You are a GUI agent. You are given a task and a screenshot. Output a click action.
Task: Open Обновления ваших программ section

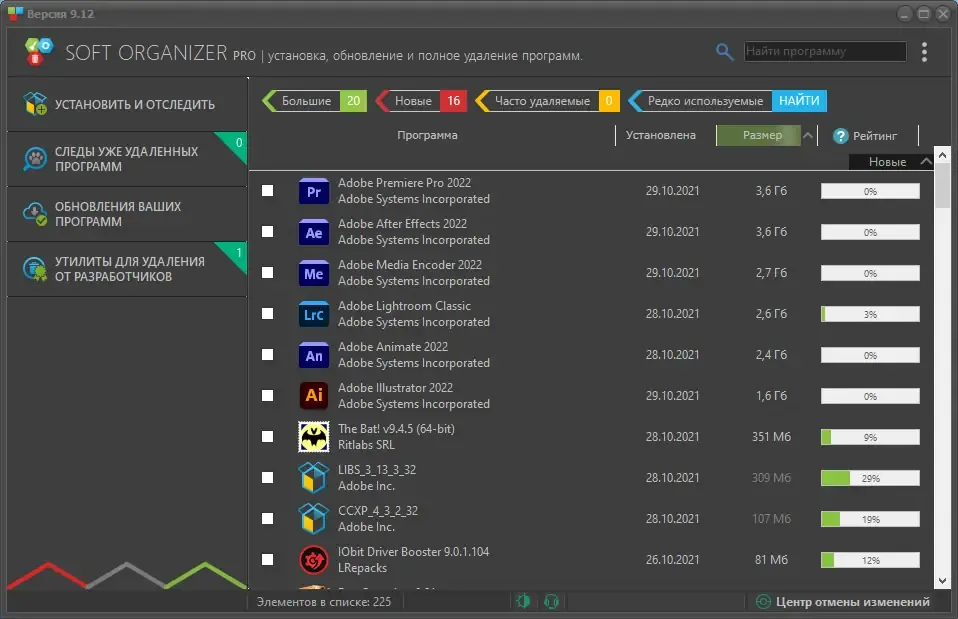pos(127,214)
